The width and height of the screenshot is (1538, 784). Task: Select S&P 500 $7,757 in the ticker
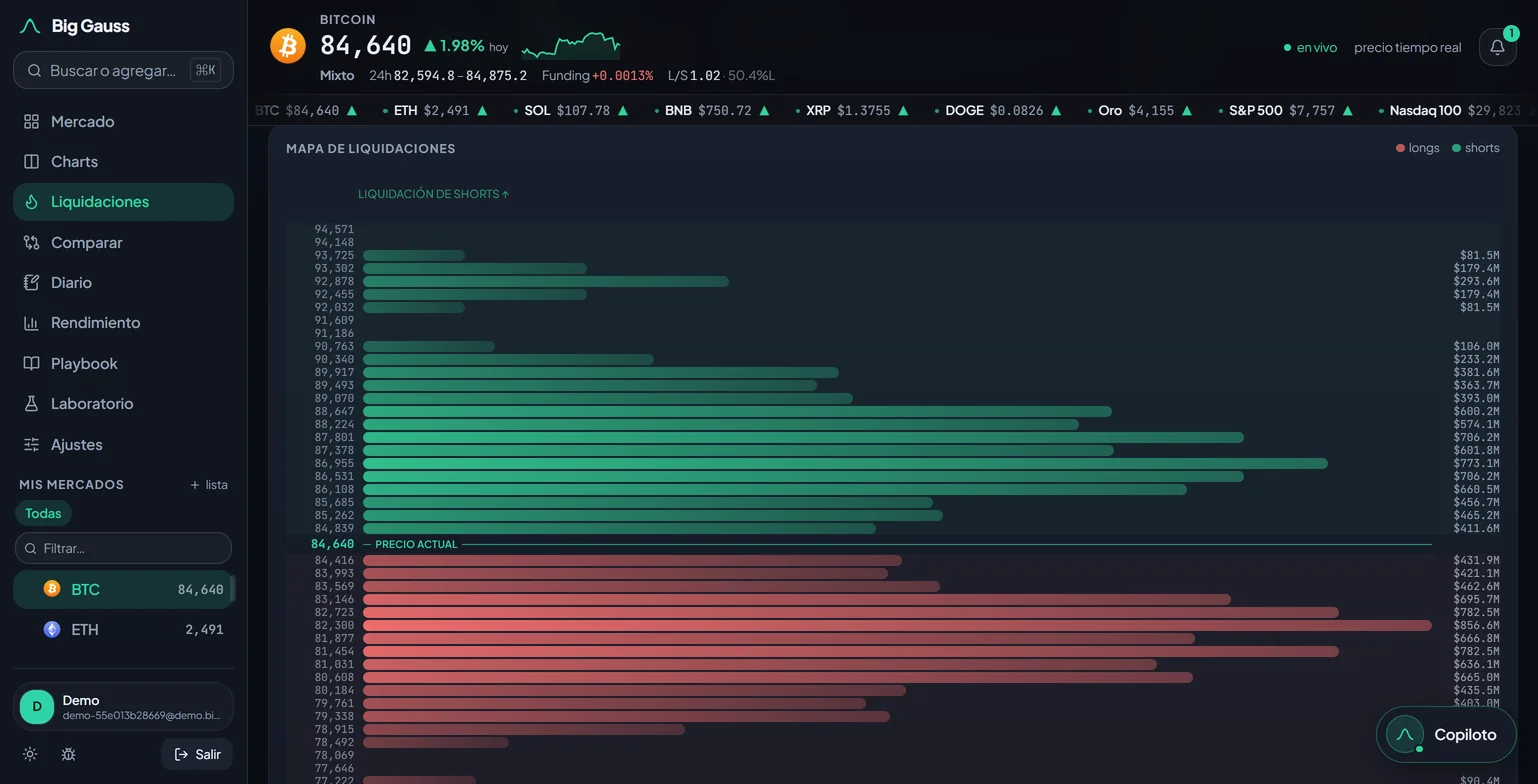1287,110
